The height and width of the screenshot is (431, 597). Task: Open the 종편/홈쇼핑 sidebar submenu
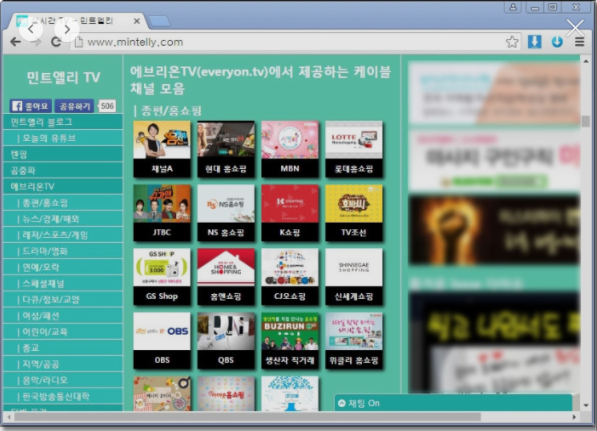coord(63,203)
